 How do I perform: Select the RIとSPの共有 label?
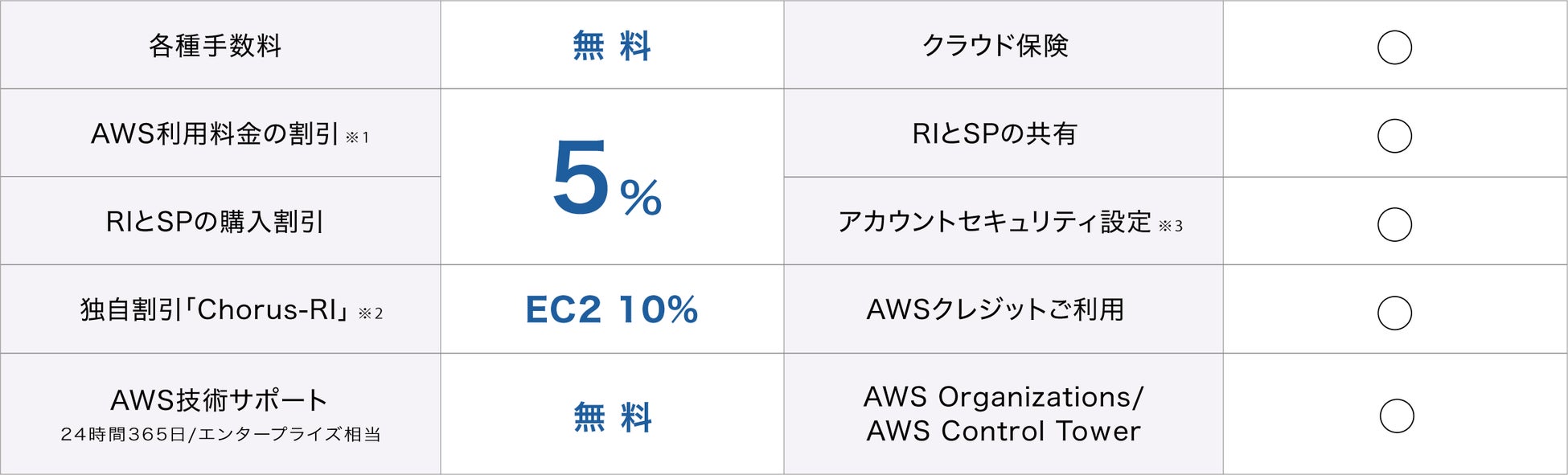pos(995,133)
